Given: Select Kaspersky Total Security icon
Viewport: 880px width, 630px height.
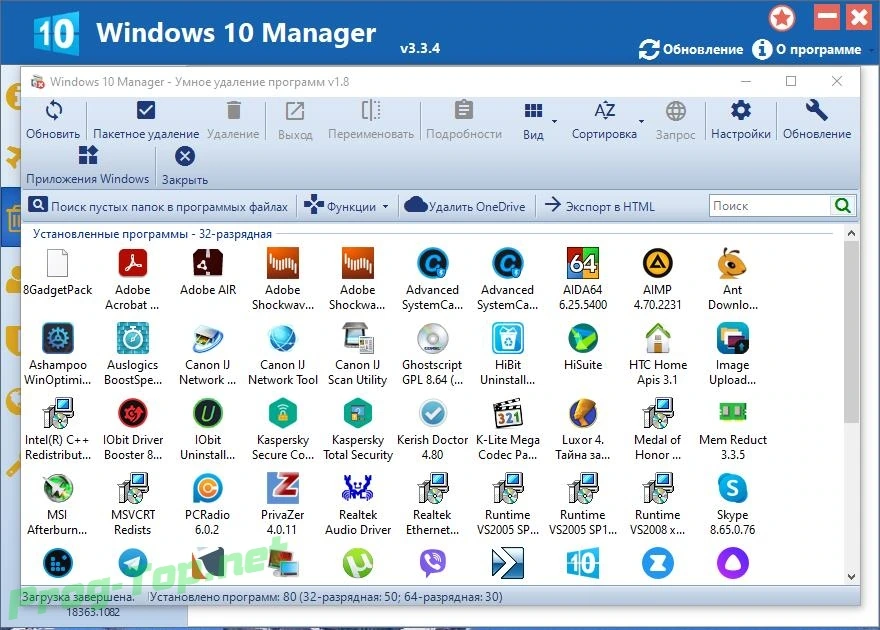Looking at the screenshot, I should tap(358, 413).
